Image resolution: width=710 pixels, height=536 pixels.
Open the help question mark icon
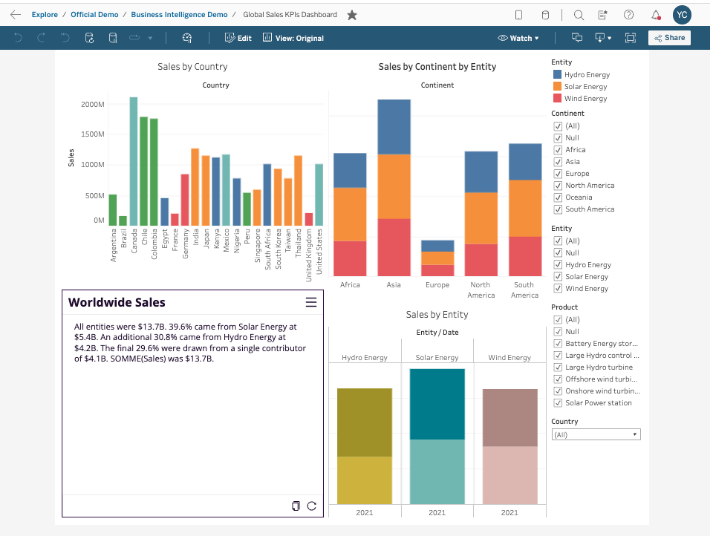click(628, 15)
